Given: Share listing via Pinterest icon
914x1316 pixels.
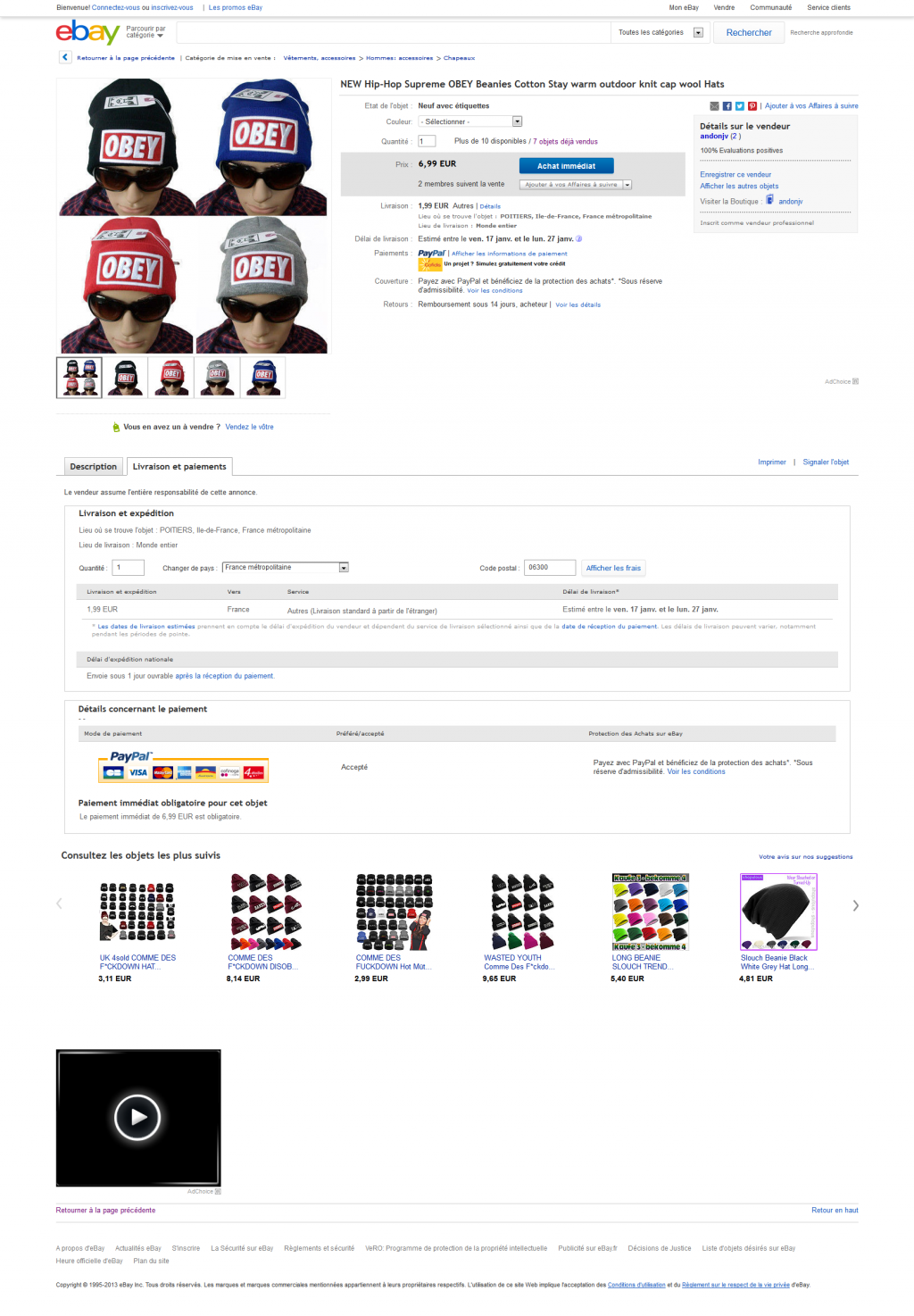Looking at the screenshot, I should click(752, 106).
